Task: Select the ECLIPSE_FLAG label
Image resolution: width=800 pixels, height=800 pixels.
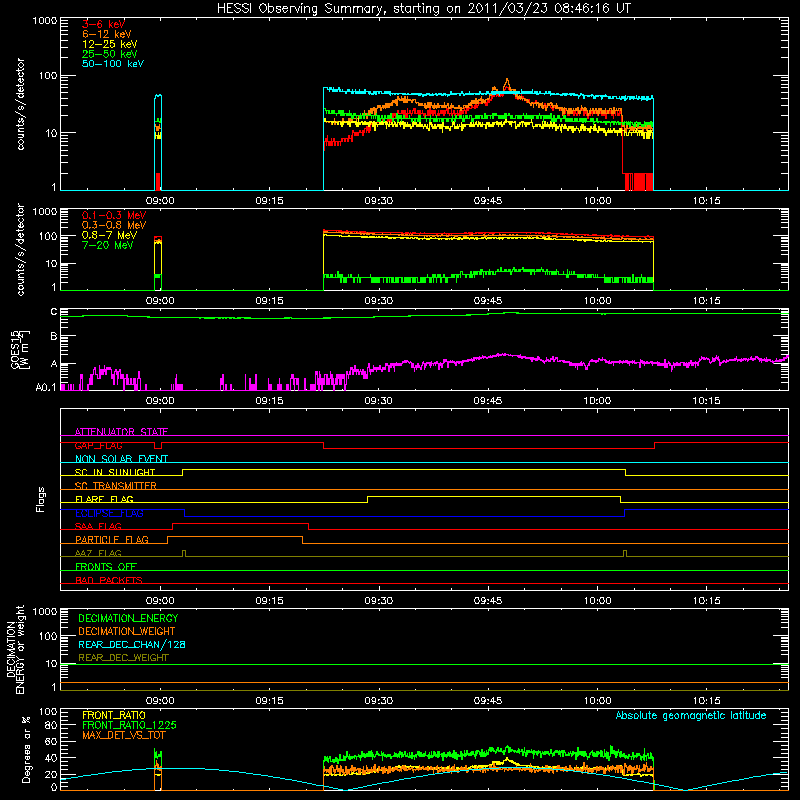Action: [x=109, y=513]
